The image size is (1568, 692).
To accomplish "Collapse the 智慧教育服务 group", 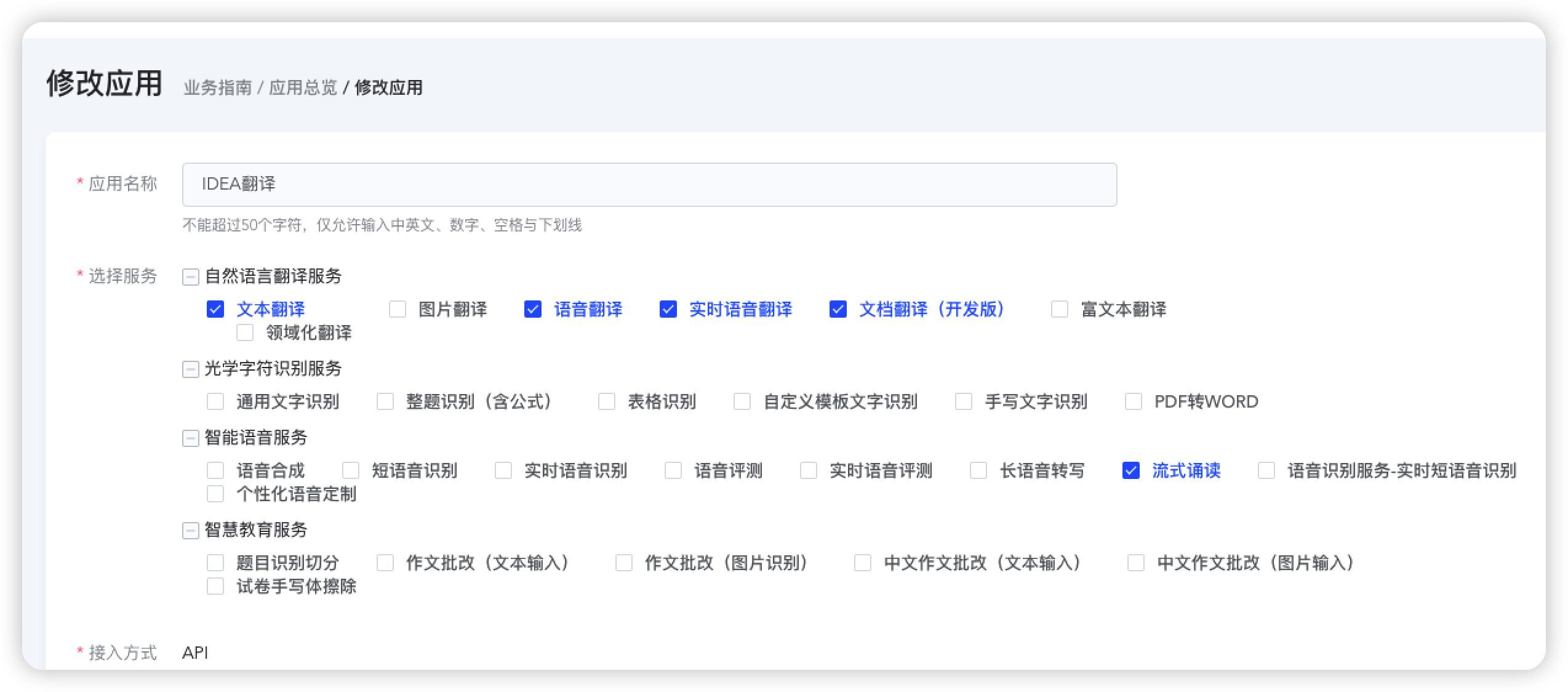I will (x=191, y=531).
